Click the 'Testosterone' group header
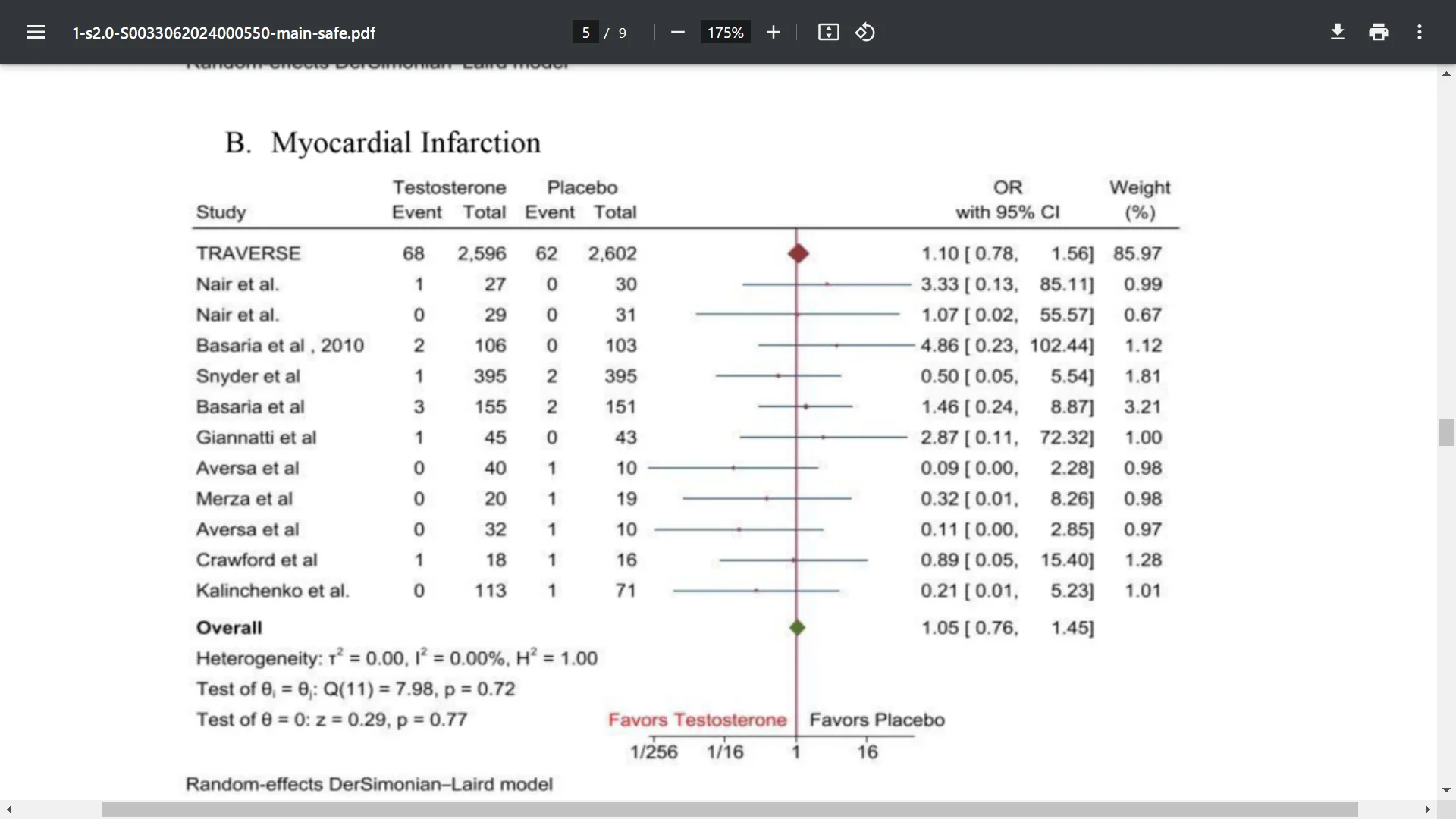This screenshot has width=1456, height=819. coord(449,187)
